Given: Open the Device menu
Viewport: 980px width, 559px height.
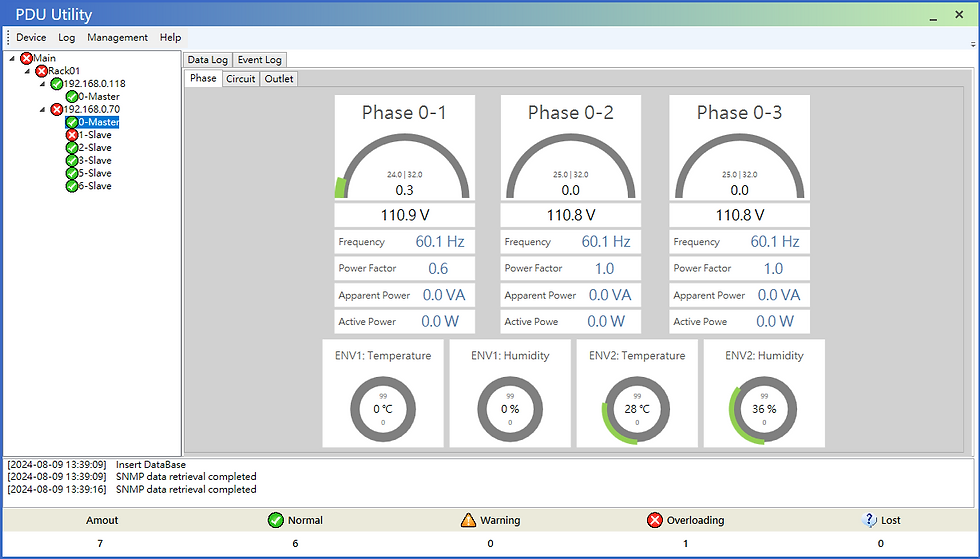Looking at the screenshot, I should [31, 38].
